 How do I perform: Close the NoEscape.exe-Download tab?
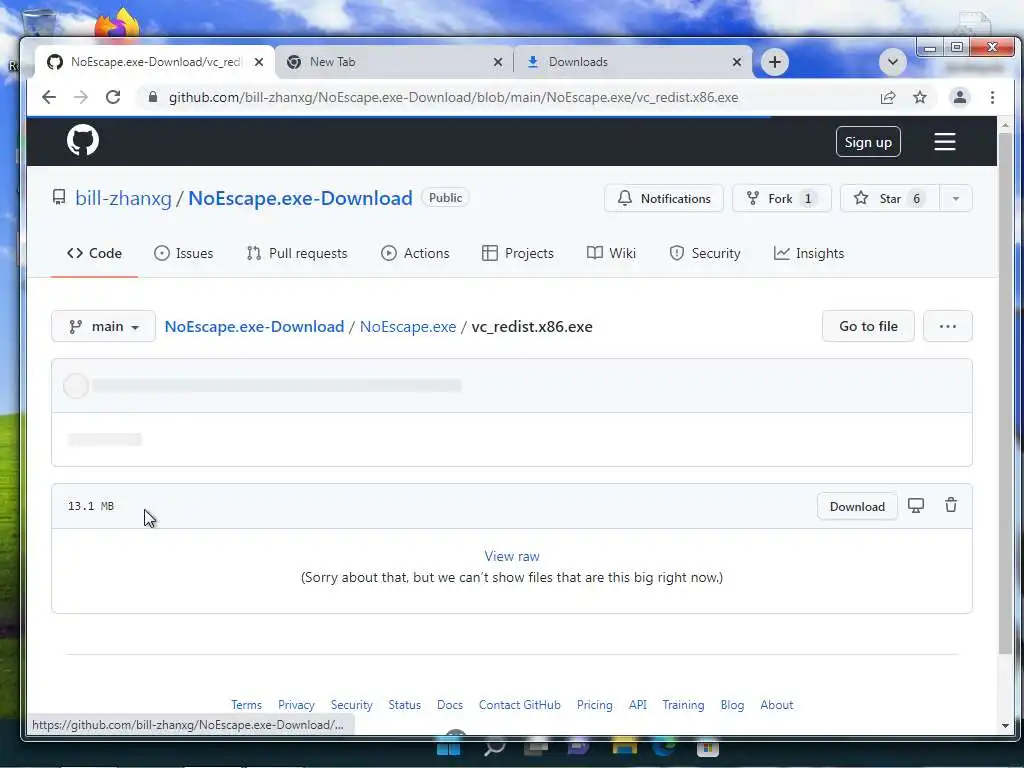[259, 62]
